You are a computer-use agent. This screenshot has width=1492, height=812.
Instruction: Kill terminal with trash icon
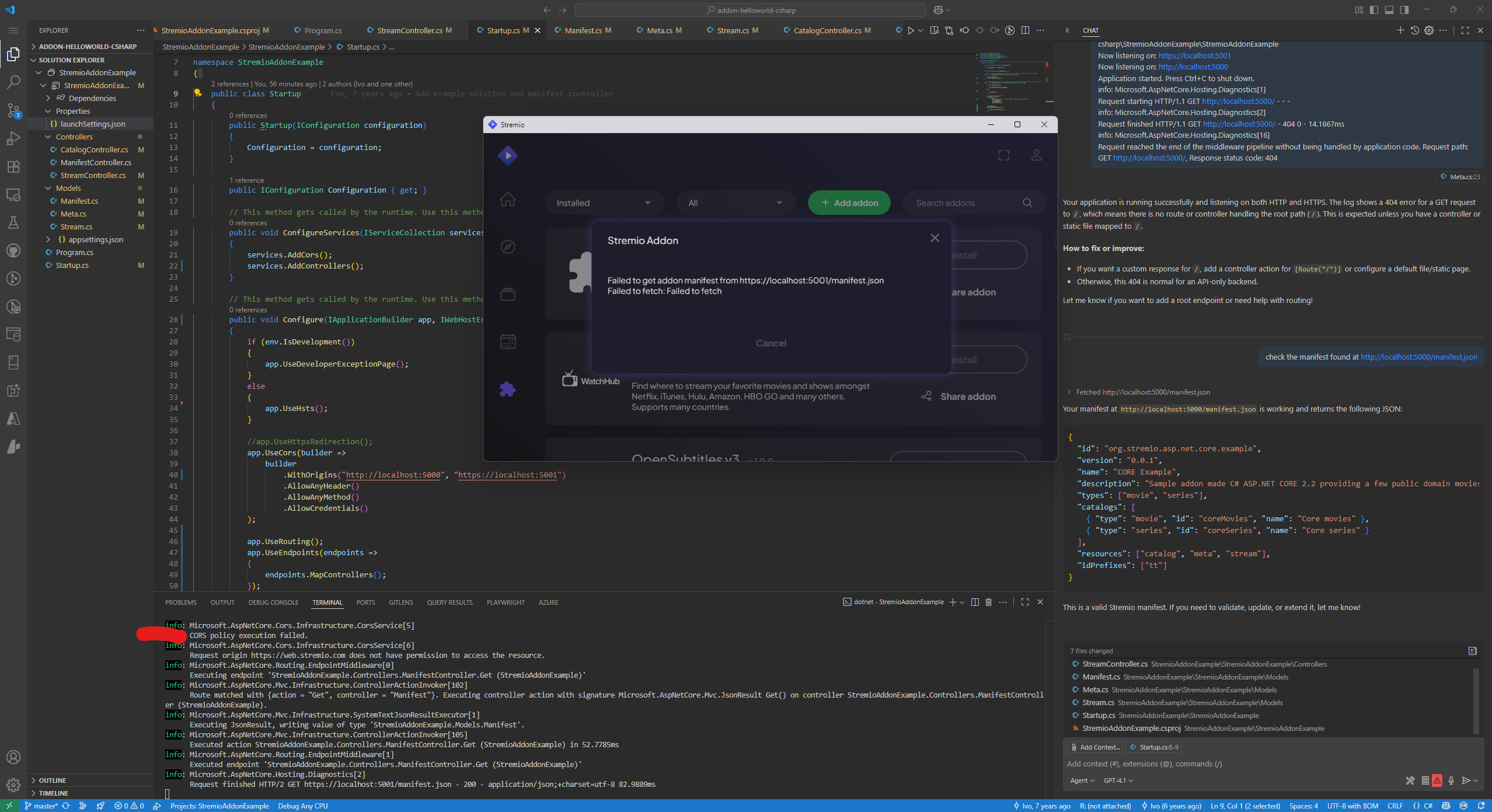(989, 602)
